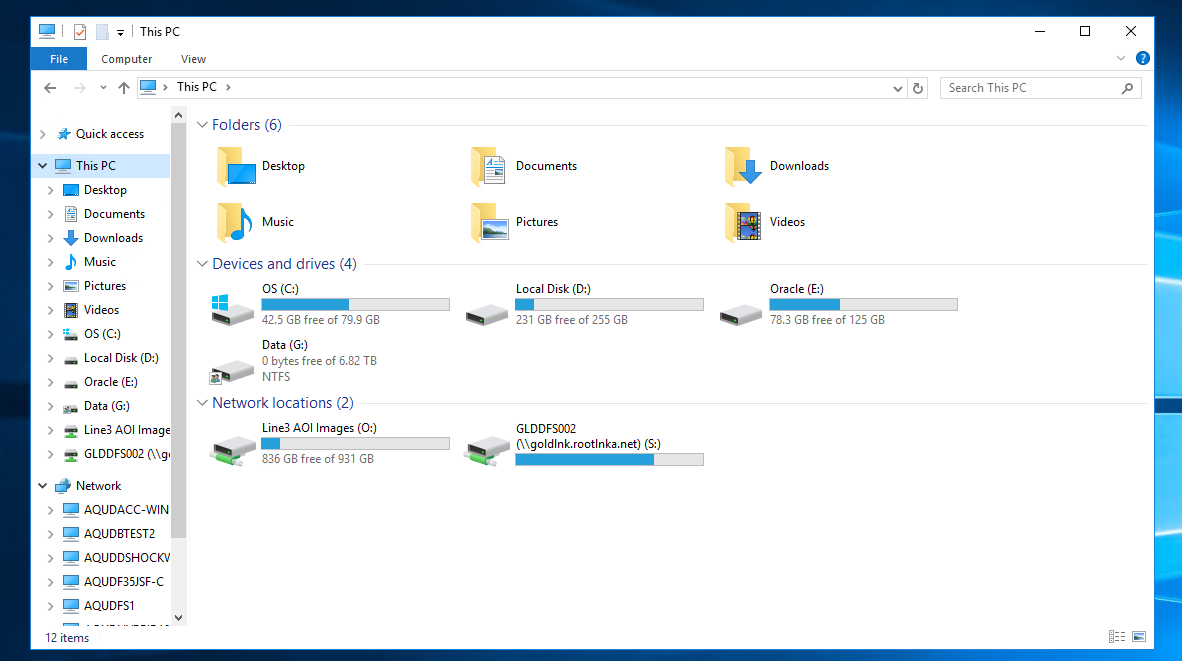Click the New folder quick access toolbar icon
This screenshot has height=661, width=1182.
click(x=102, y=32)
